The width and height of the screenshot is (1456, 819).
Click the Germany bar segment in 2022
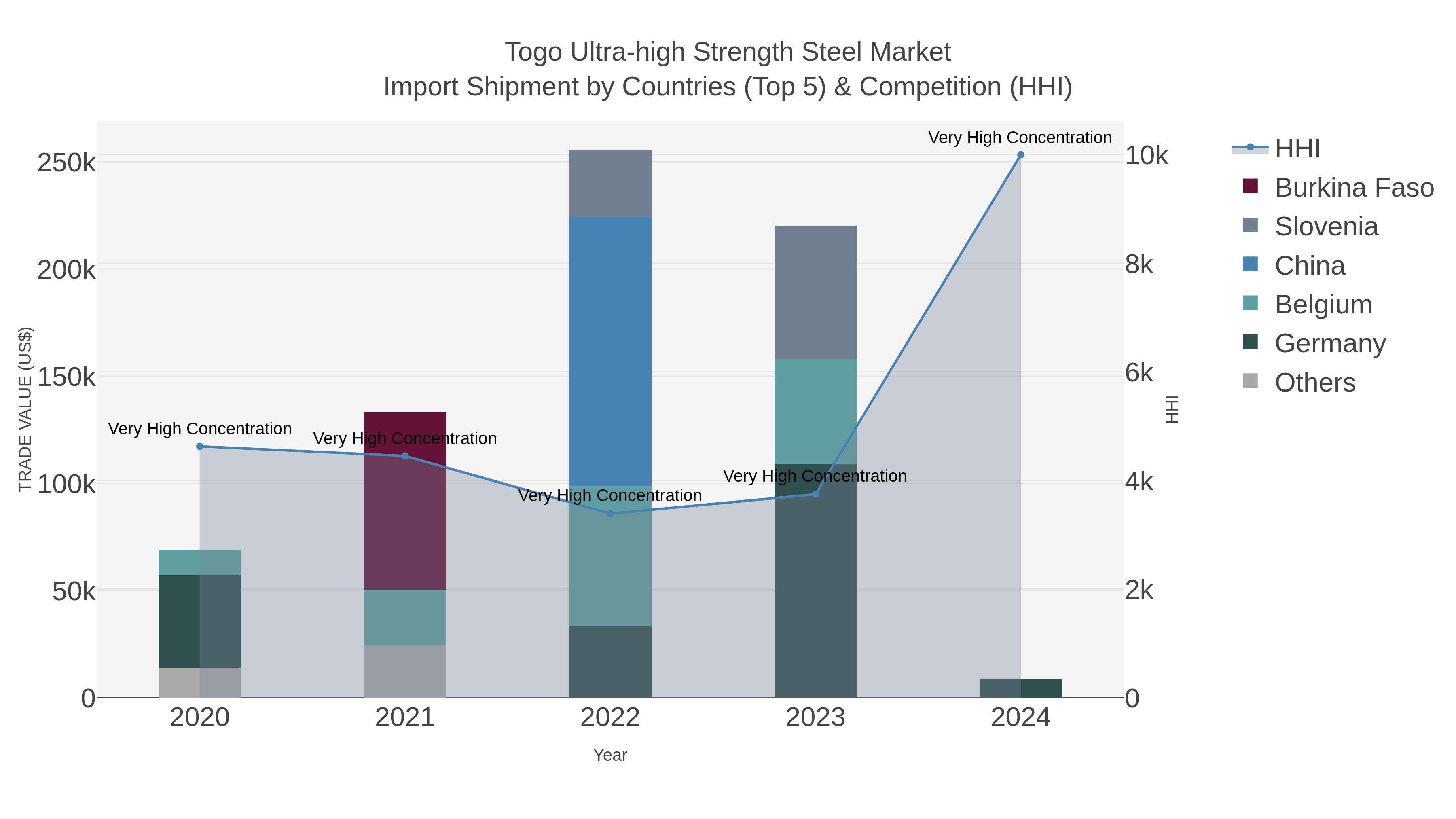[x=610, y=662]
